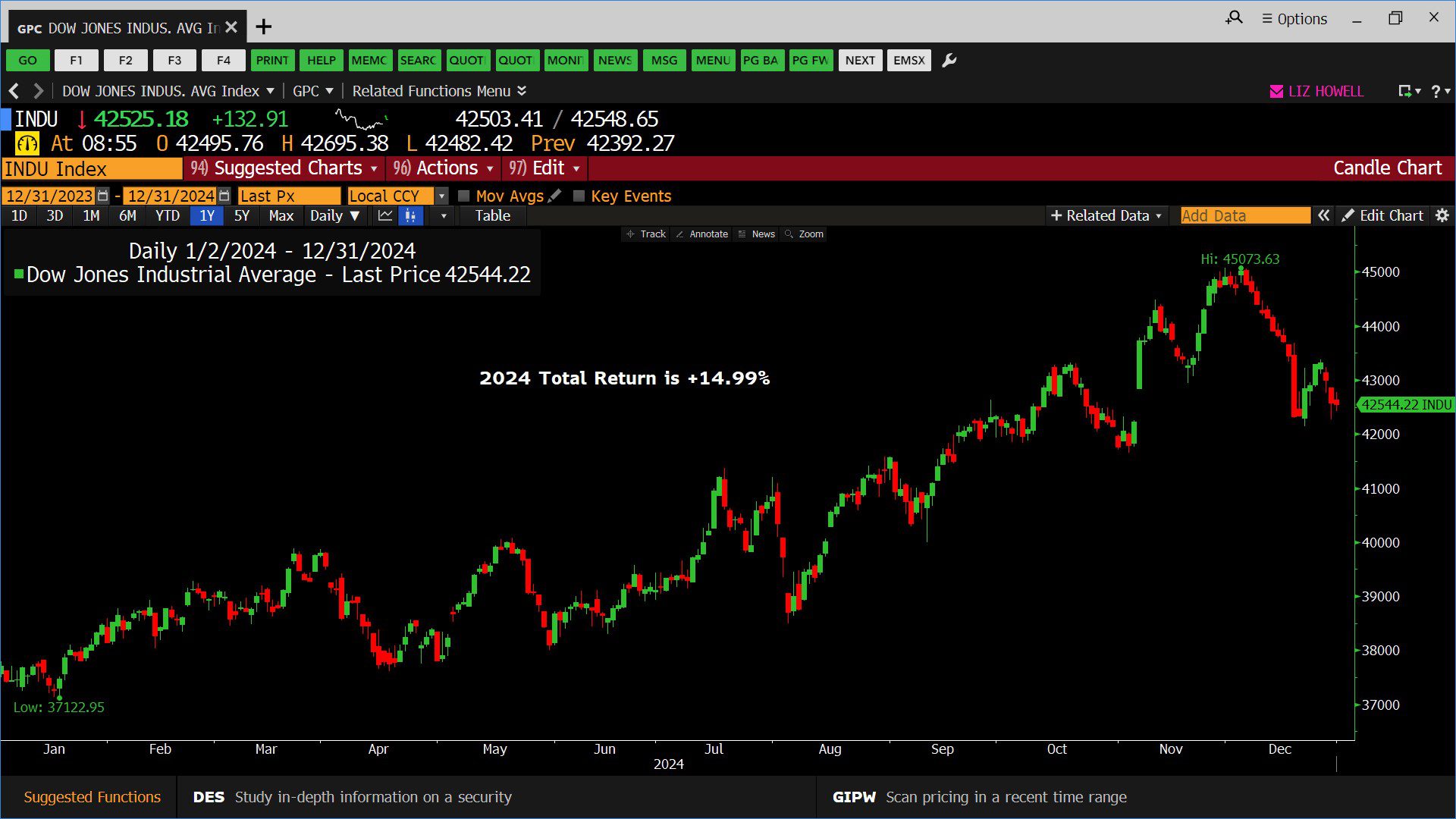Open the wrench settings tool icon
Image resolution: width=1456 pixels, height=819 pixels.
pyautogui.click(x=949, y=61)
